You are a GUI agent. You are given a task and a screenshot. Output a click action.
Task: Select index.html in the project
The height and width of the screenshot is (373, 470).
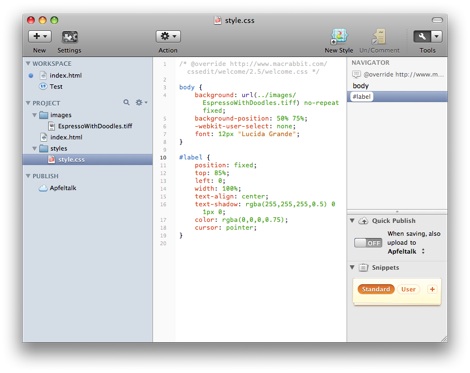tap(66, 137)
